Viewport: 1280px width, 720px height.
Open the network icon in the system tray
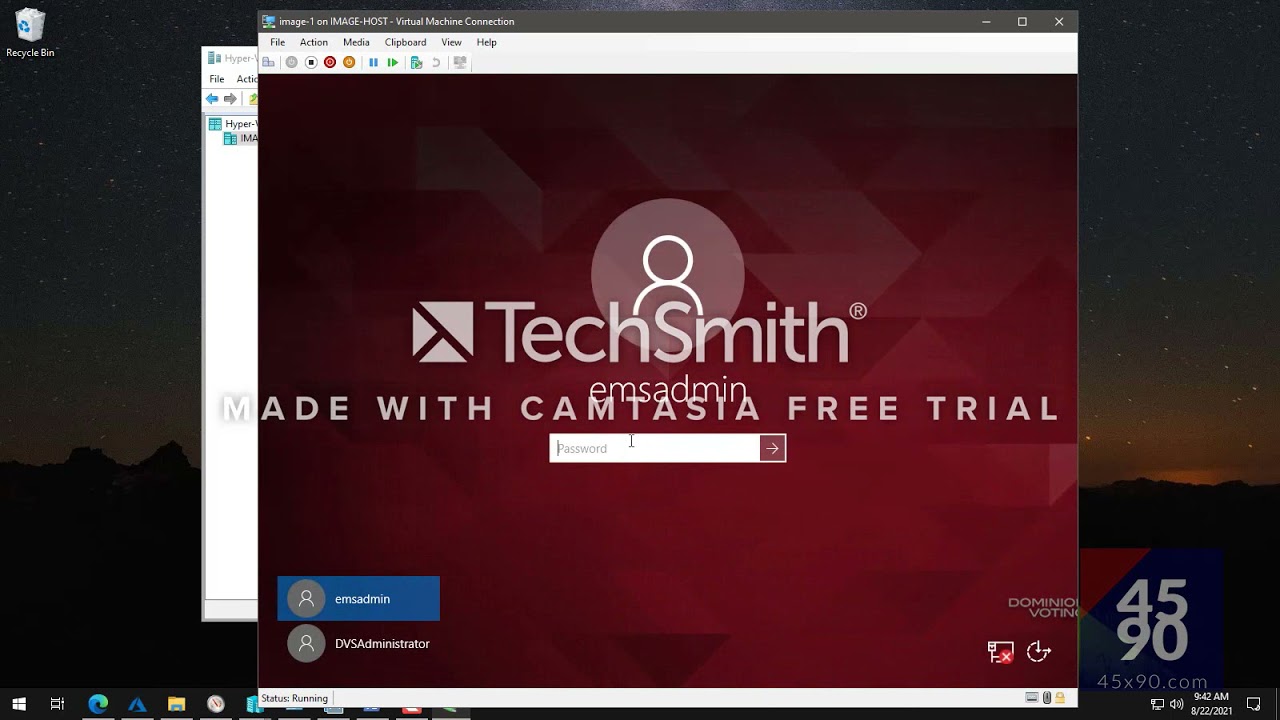coord(1157,704)
